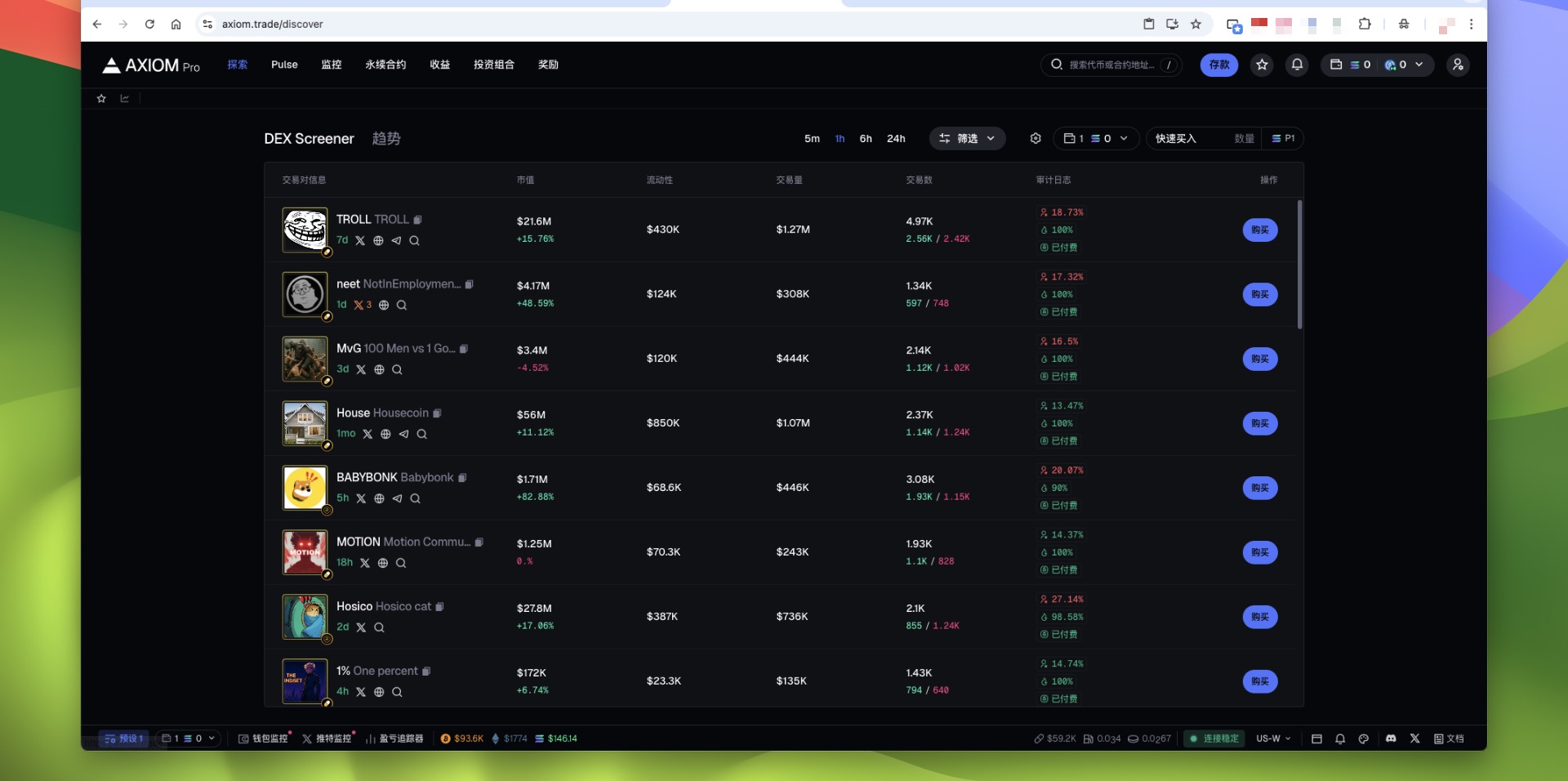This screenshot has height=781, width=1568.
Task: Open Chrome extensions puzzle icon
Action: 1365,25
